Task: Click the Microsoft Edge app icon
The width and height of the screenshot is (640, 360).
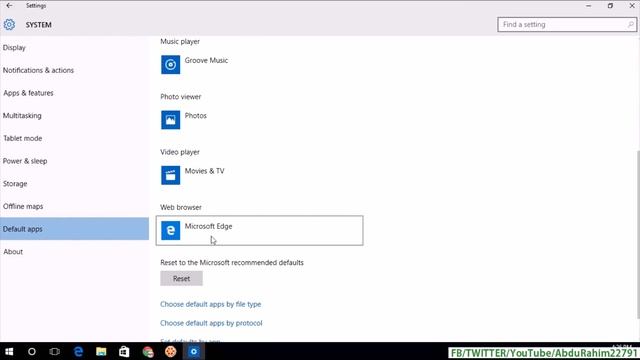Action: [170, 230]
